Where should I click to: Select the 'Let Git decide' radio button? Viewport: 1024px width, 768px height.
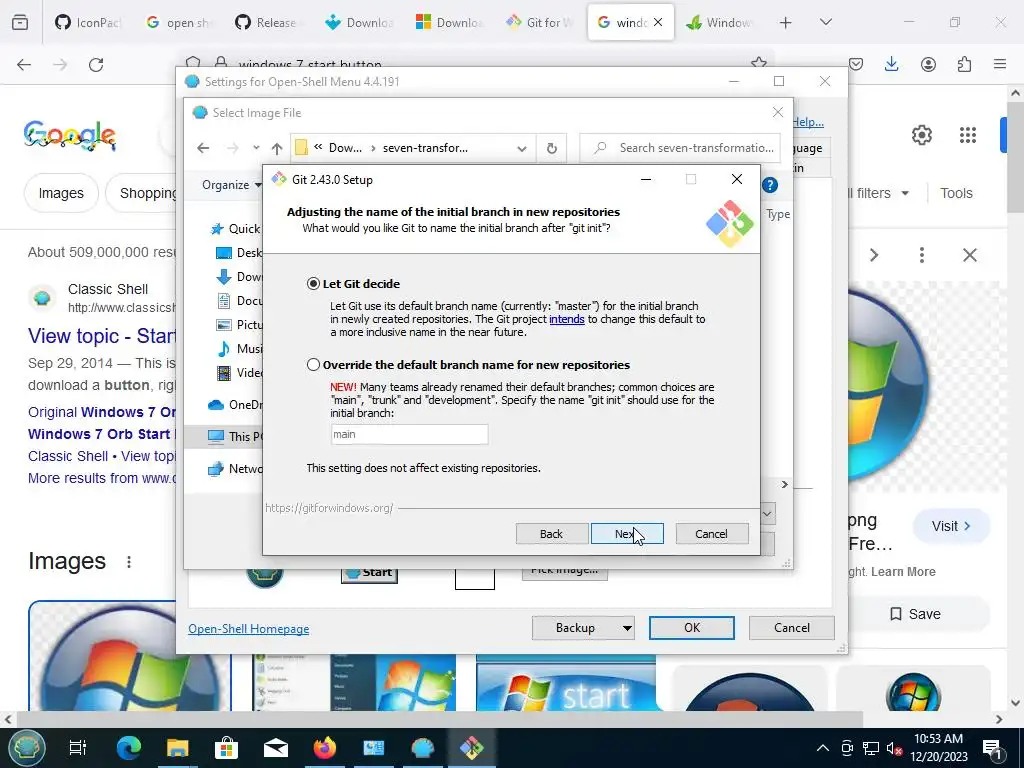(x=313, y=283)
